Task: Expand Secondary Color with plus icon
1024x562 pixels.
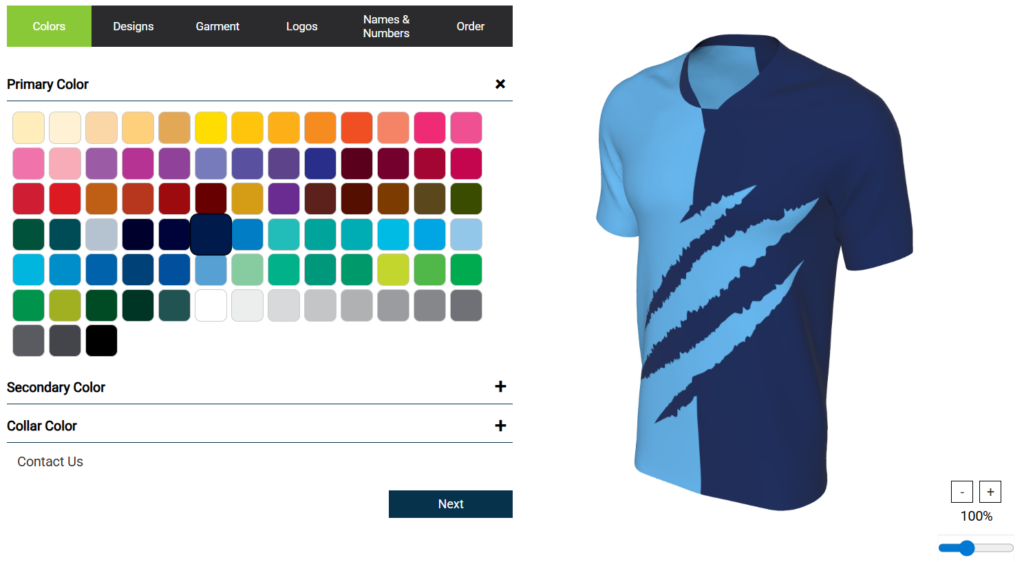Action: pos(500,386)
